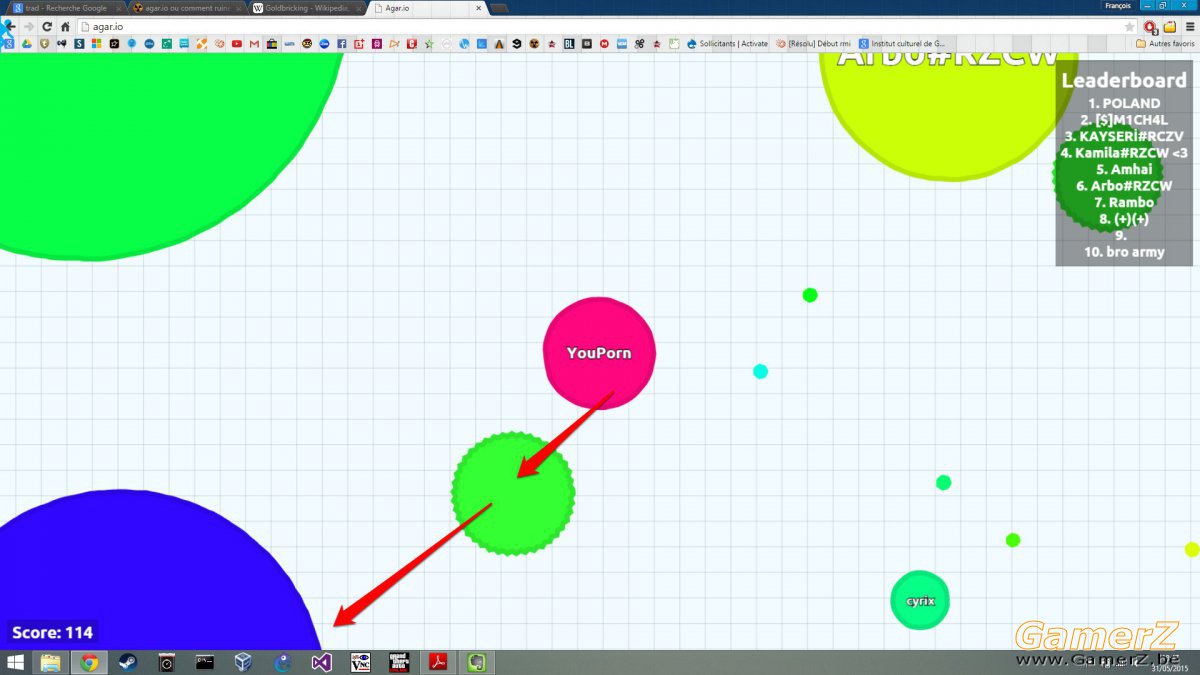Open the YouTube bookmark icon
The image size is (1200, 675).
click(x=237, y=44)
